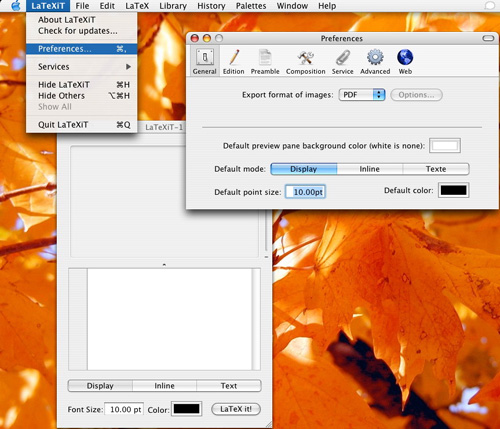Screen dimensions: 500x429
Task: Open the File menu
Action: coord(82,6)
